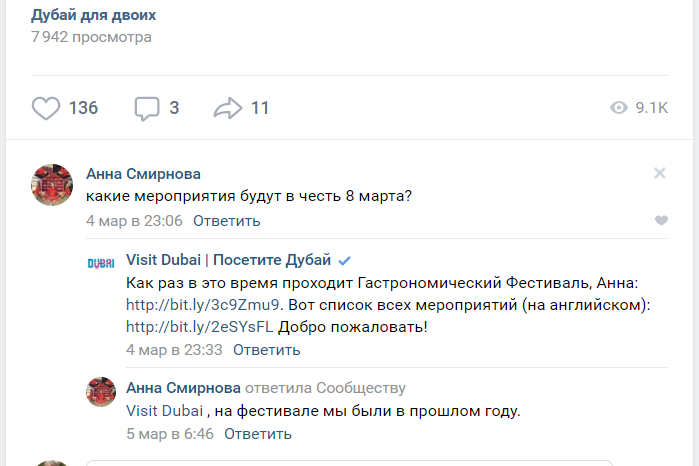Click the views eye icon

(x=619, y=108)
